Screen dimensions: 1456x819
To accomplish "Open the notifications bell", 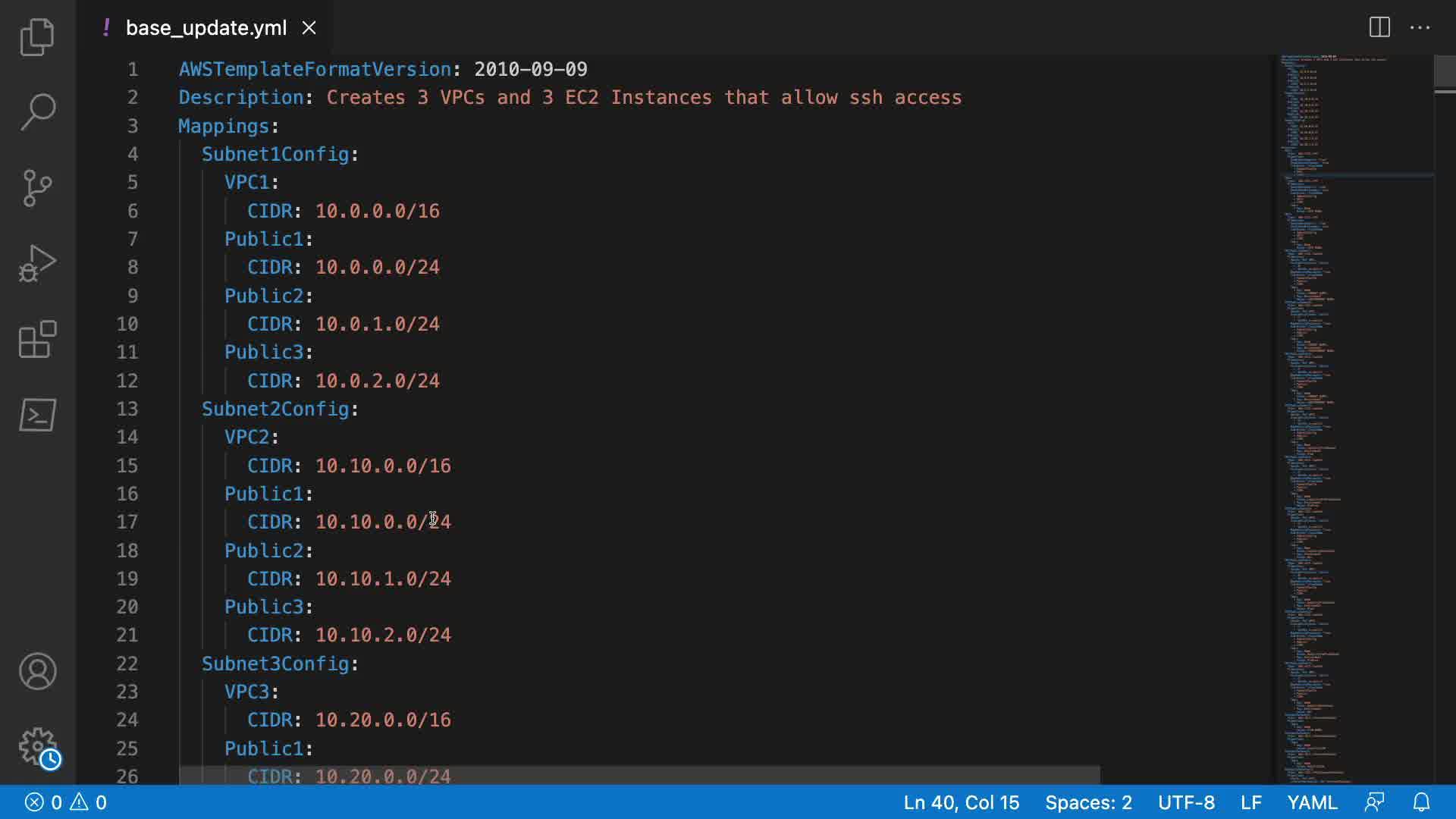I will (1421, 802).
